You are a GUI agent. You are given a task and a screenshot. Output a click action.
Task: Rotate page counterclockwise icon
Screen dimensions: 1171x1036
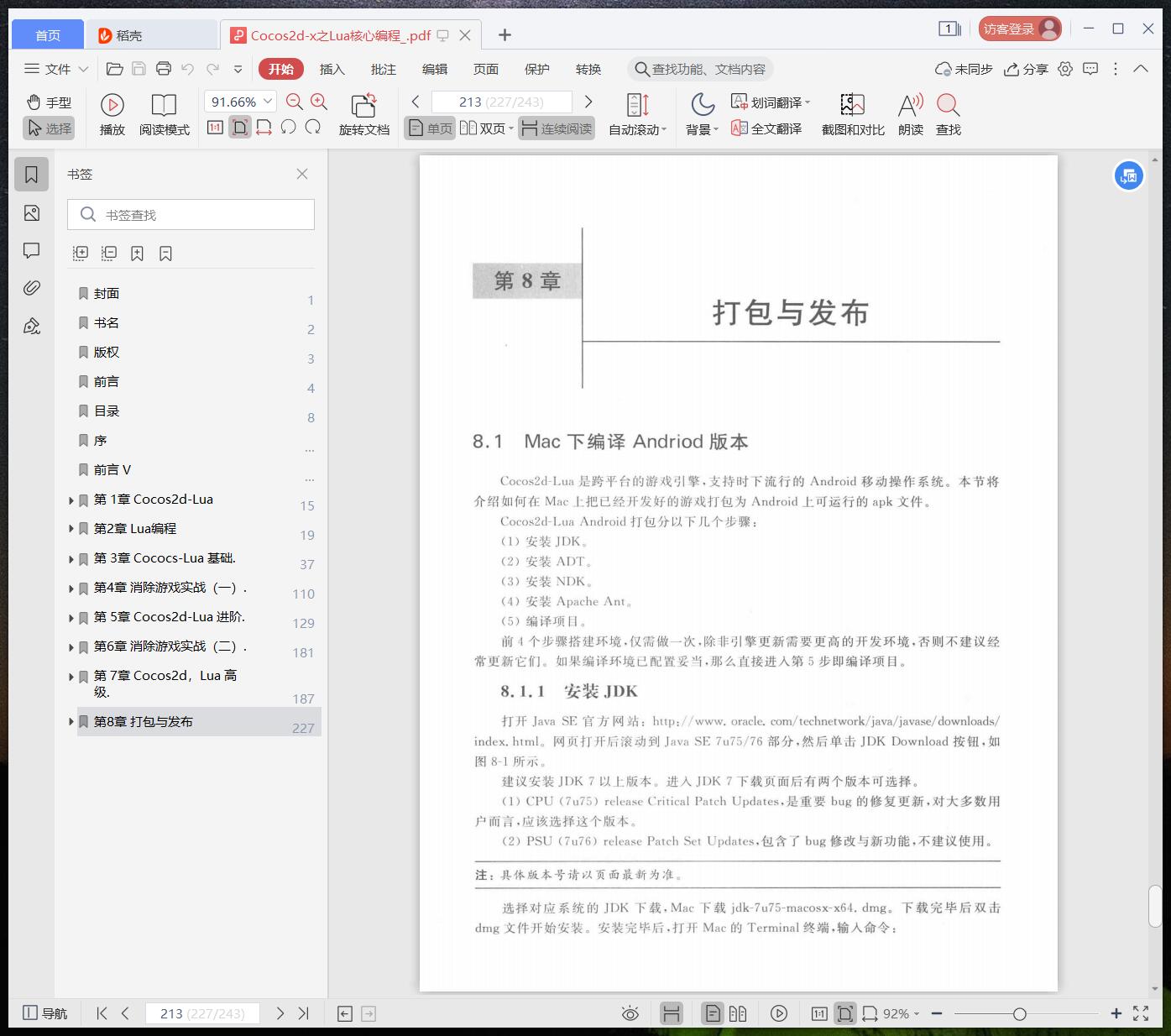pyautogui.click(x=288, y=128)
